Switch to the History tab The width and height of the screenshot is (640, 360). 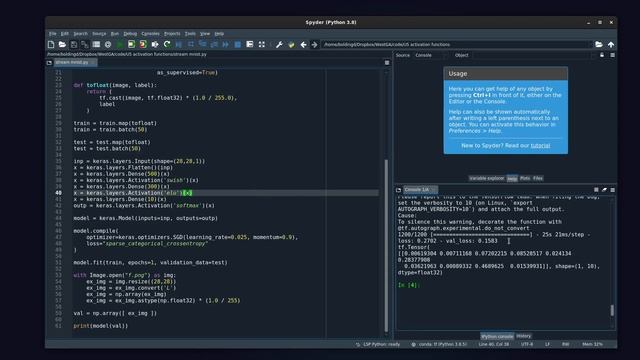[524, 336]
